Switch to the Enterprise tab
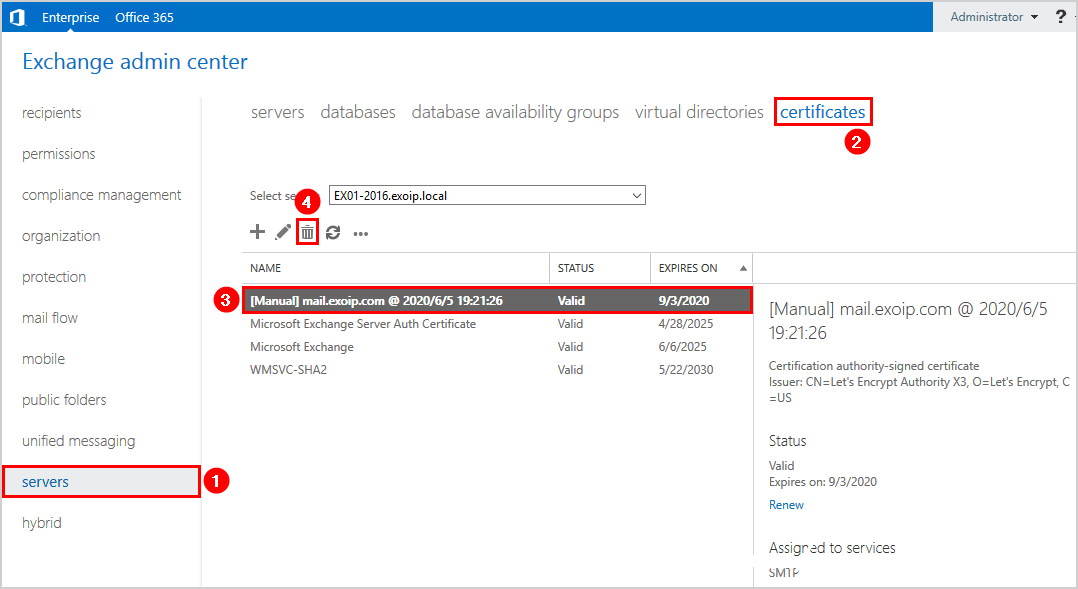The height and width of the screenshot is (589, 1078). click(70, 17)
